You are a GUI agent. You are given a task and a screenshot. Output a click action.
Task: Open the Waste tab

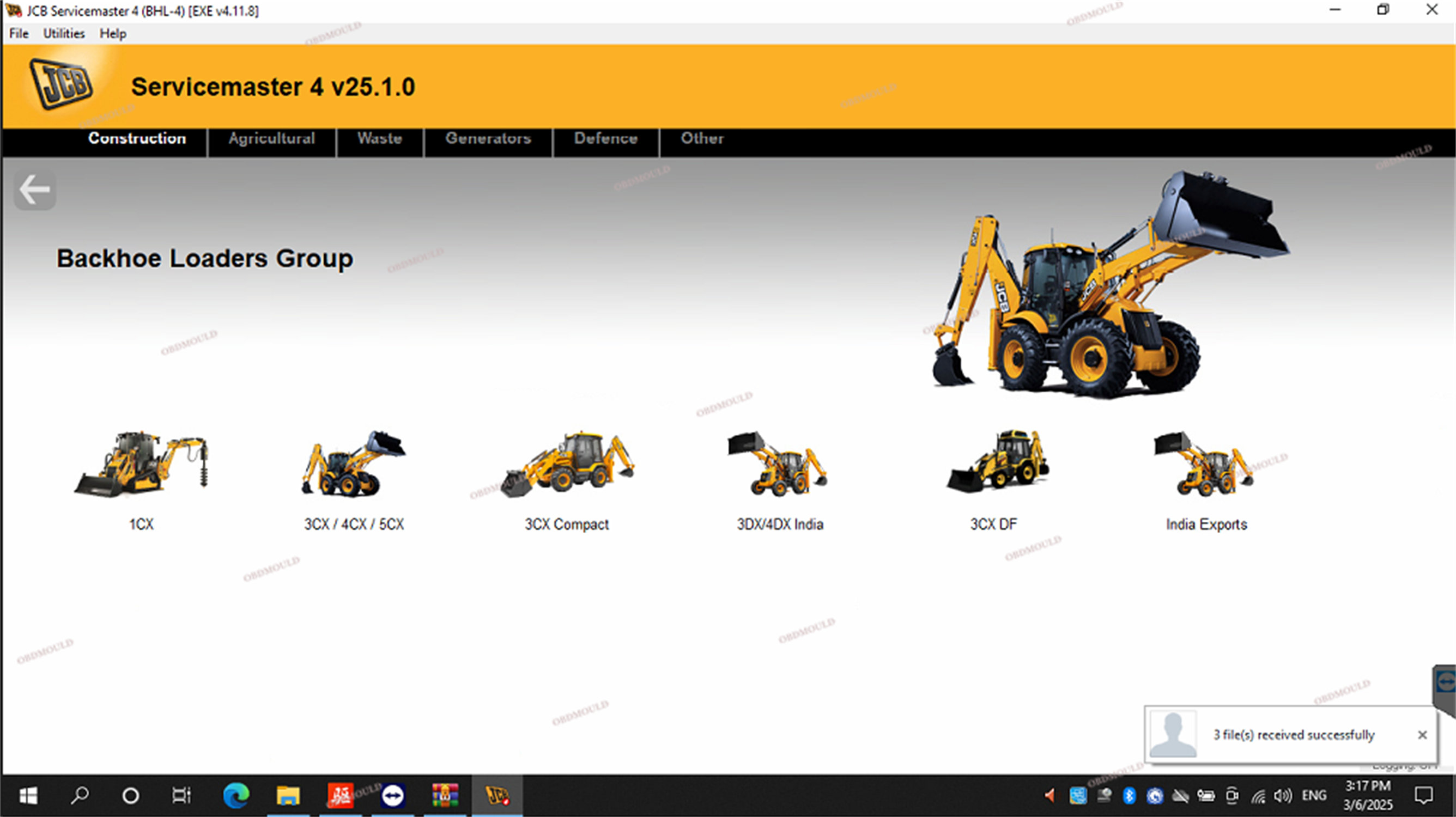(380, 139)
